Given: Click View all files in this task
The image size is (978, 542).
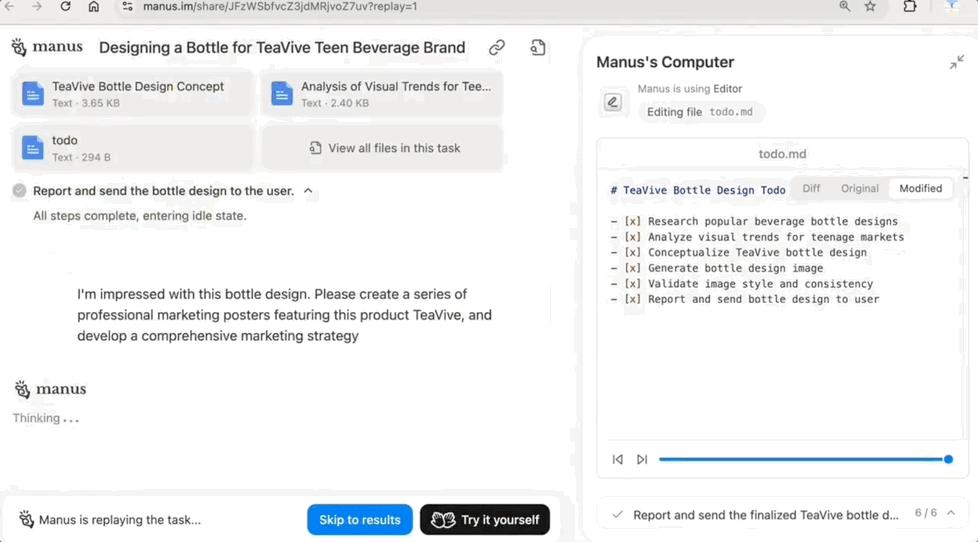Looking at the screenshot, I should [x=382, y=148].
